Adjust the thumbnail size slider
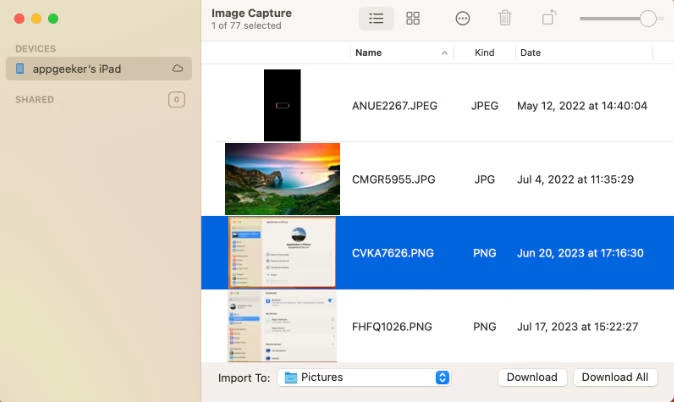The width and height of the screenshot is (674, 402). (x=648, y=19)
